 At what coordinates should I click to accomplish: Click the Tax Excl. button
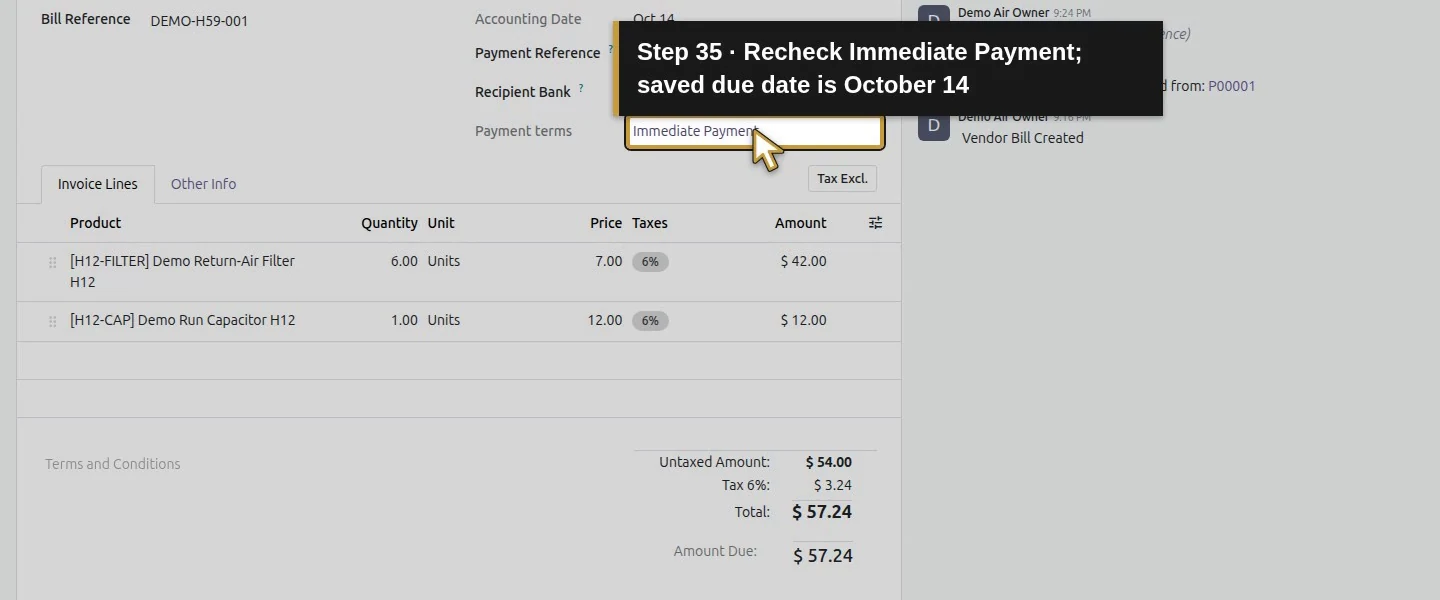point(842,179)
